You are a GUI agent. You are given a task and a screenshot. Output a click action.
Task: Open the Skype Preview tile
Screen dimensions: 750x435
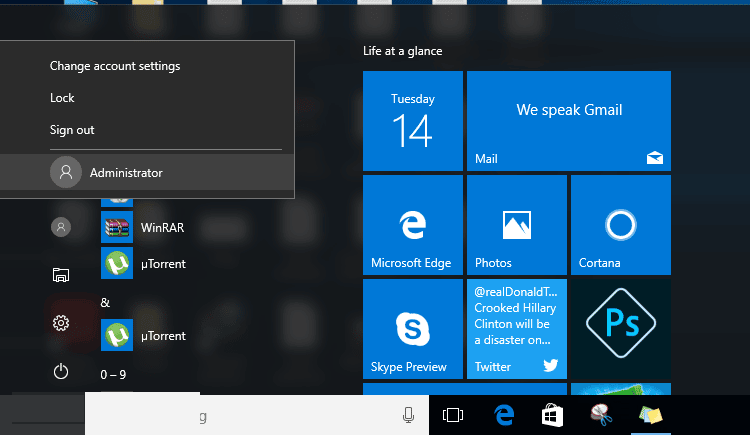[412, 329]
